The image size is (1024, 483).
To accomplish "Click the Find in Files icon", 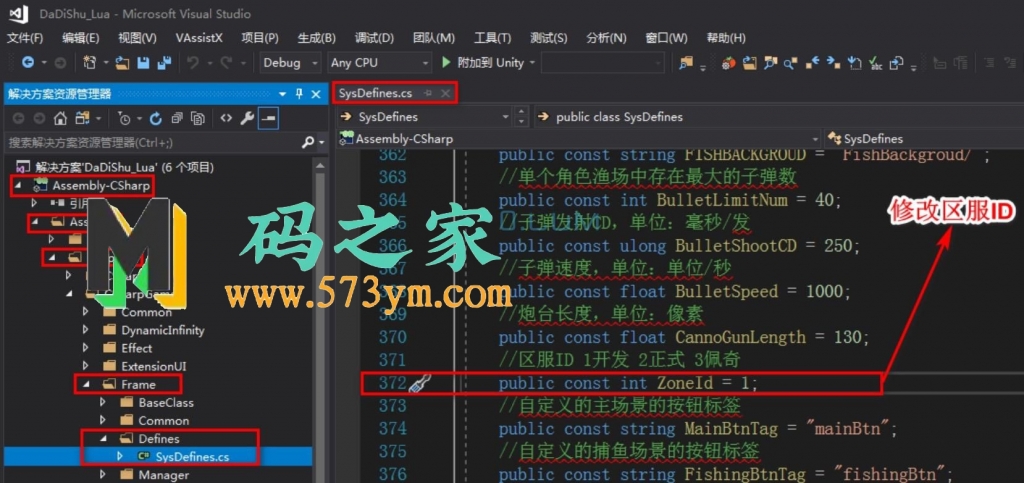I will pyautogui.click(x=686, y=63).
